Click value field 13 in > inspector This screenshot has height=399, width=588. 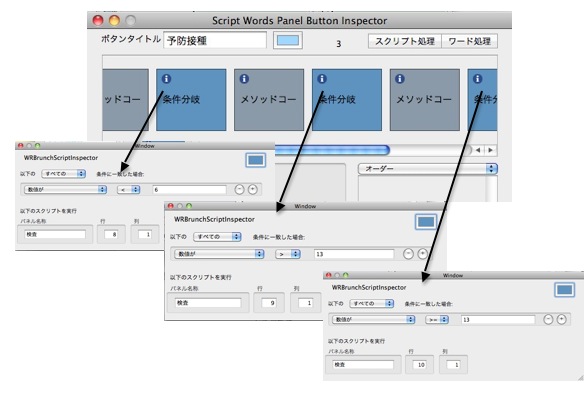click(x=354, y=254)
